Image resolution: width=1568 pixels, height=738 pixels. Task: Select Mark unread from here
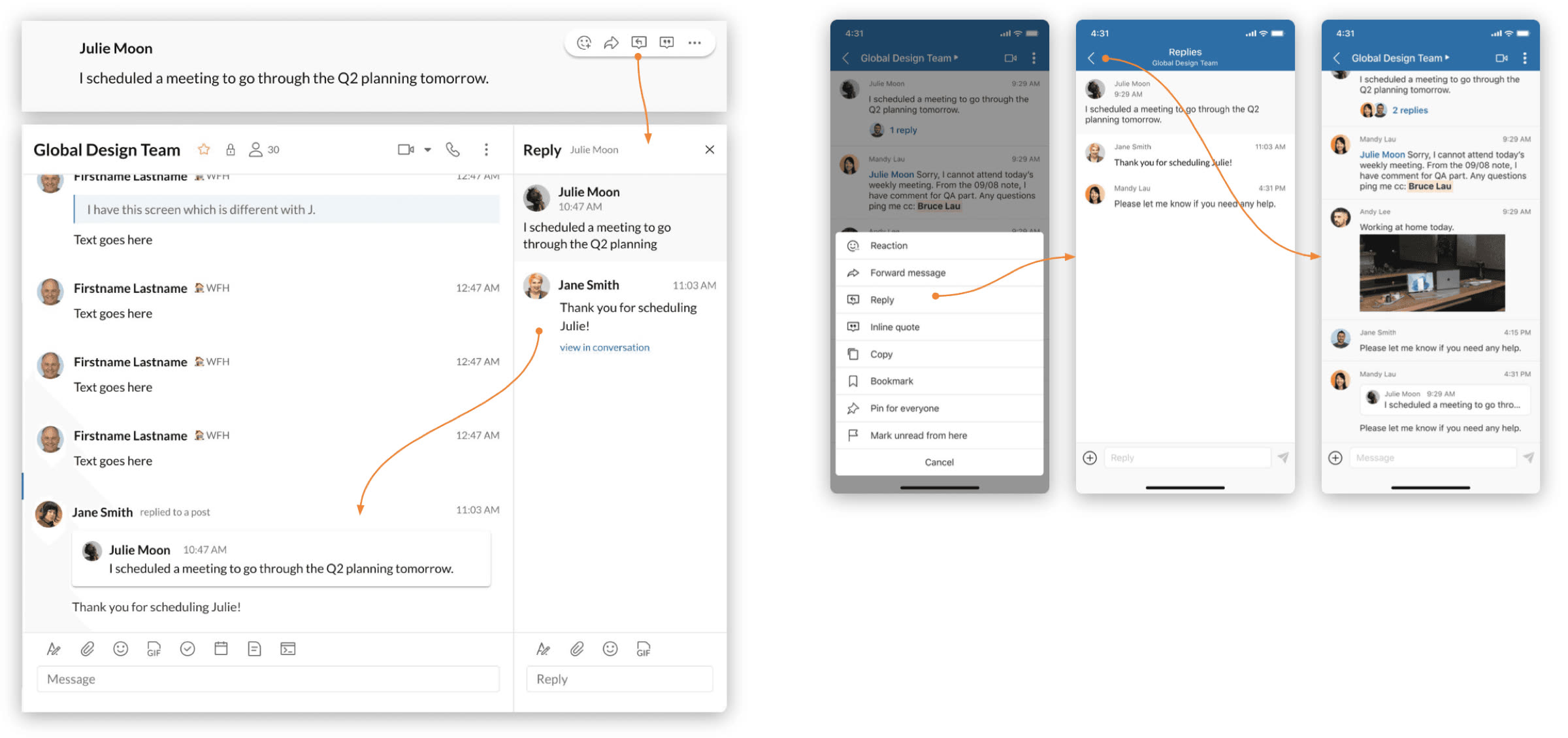939,435
